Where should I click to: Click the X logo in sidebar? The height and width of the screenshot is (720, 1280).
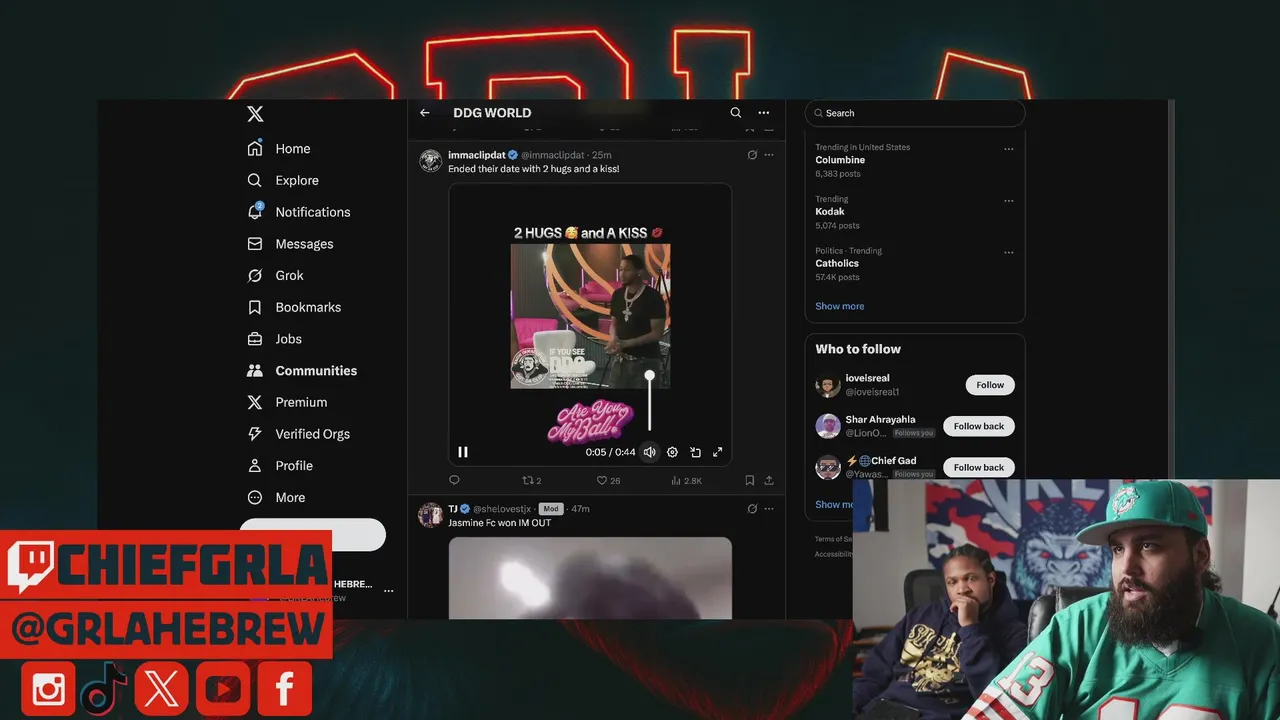click(255, 114)
